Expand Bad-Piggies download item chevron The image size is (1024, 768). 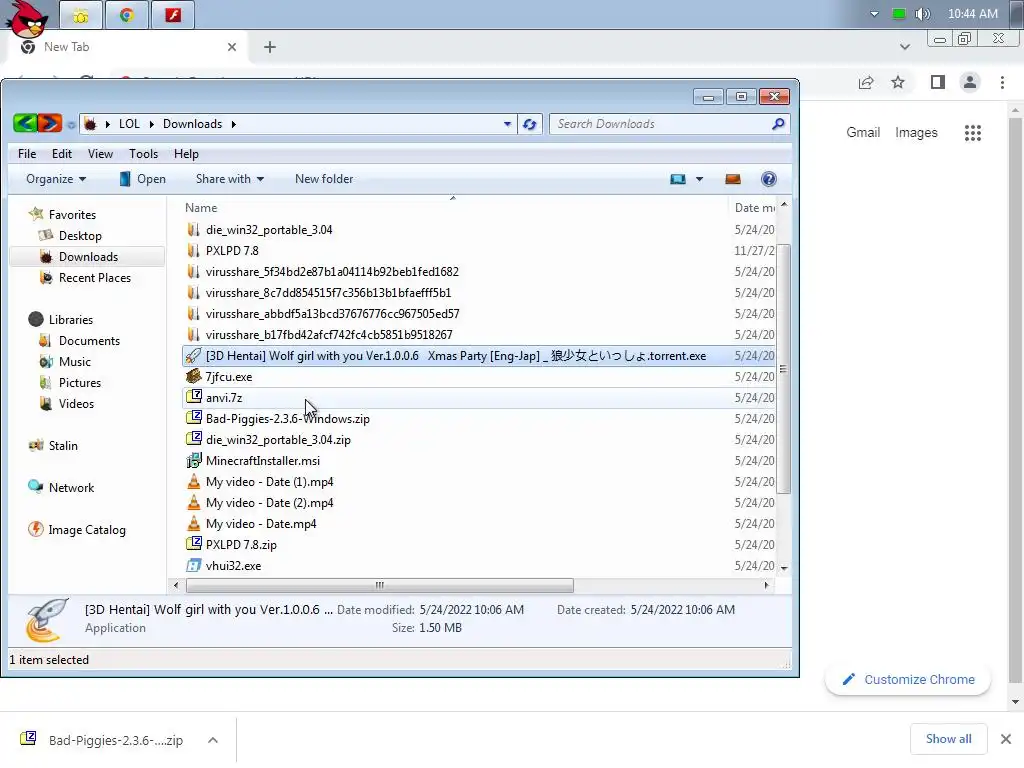pyautogui.click(x=213, y=740)
